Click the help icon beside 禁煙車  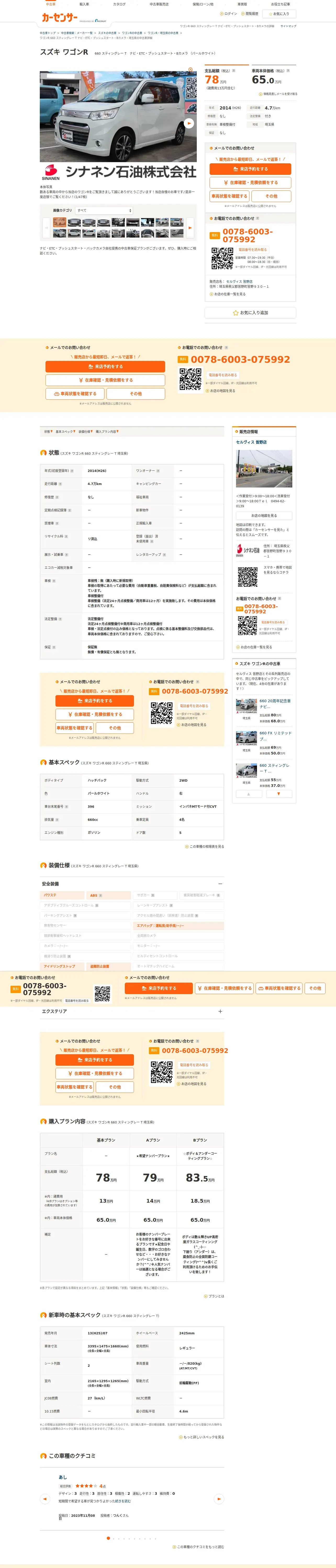(x=57, y=523)
